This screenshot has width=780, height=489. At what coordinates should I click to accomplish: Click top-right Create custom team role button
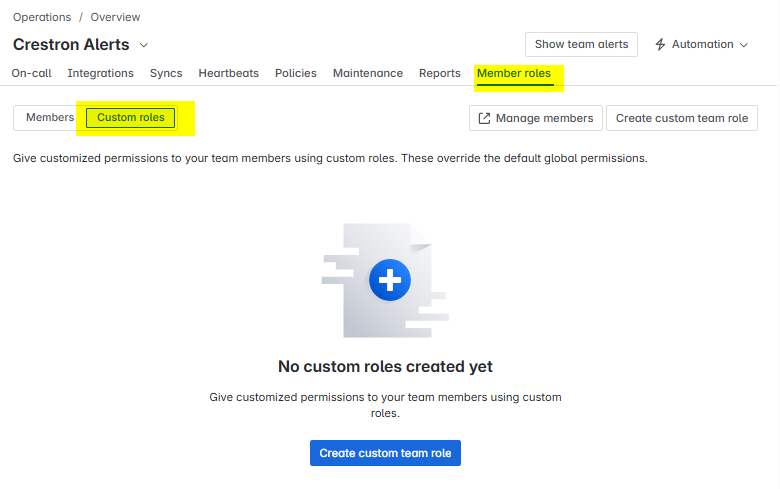[682, 118]
